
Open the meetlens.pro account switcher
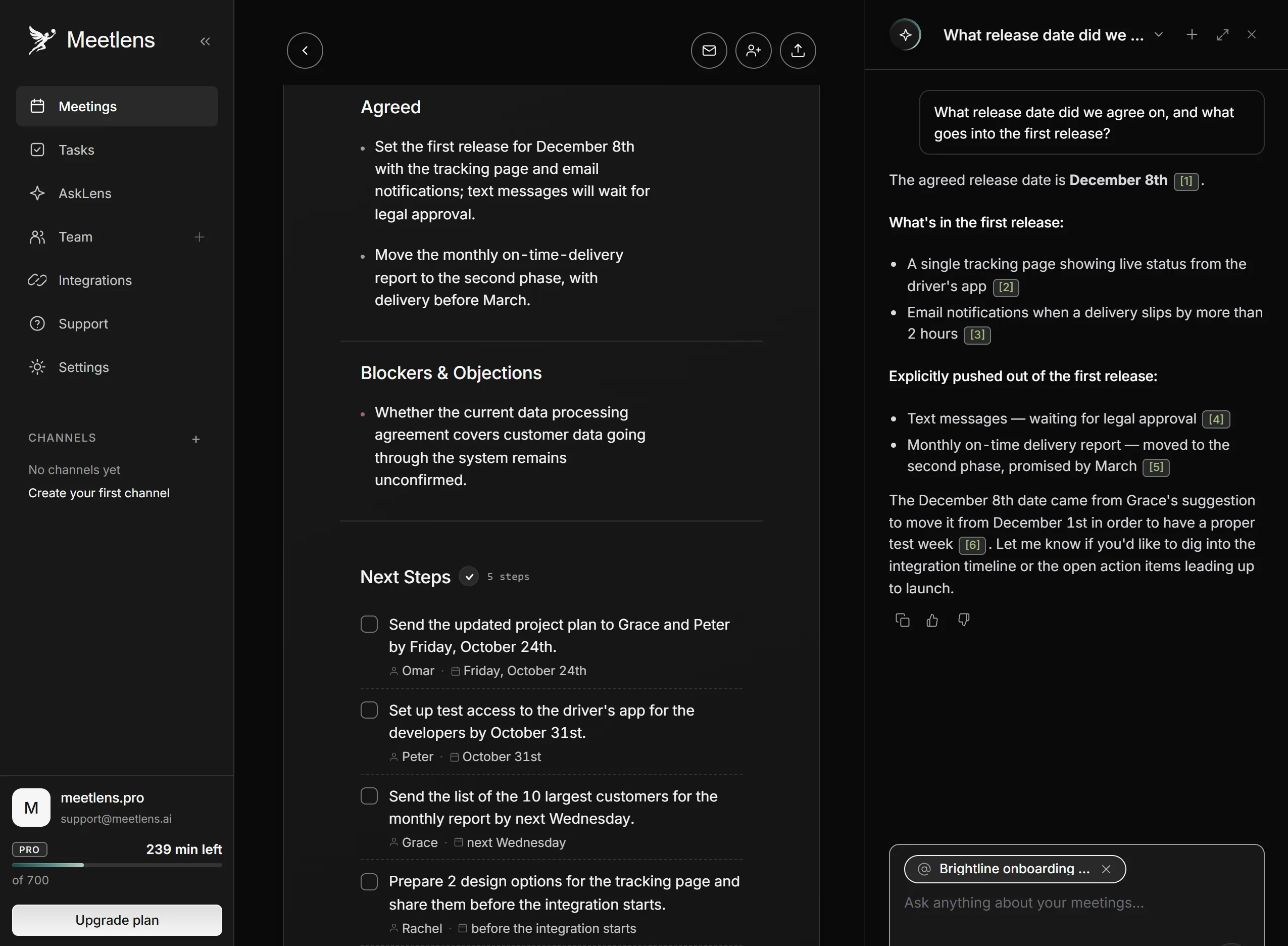pos(117,808)
